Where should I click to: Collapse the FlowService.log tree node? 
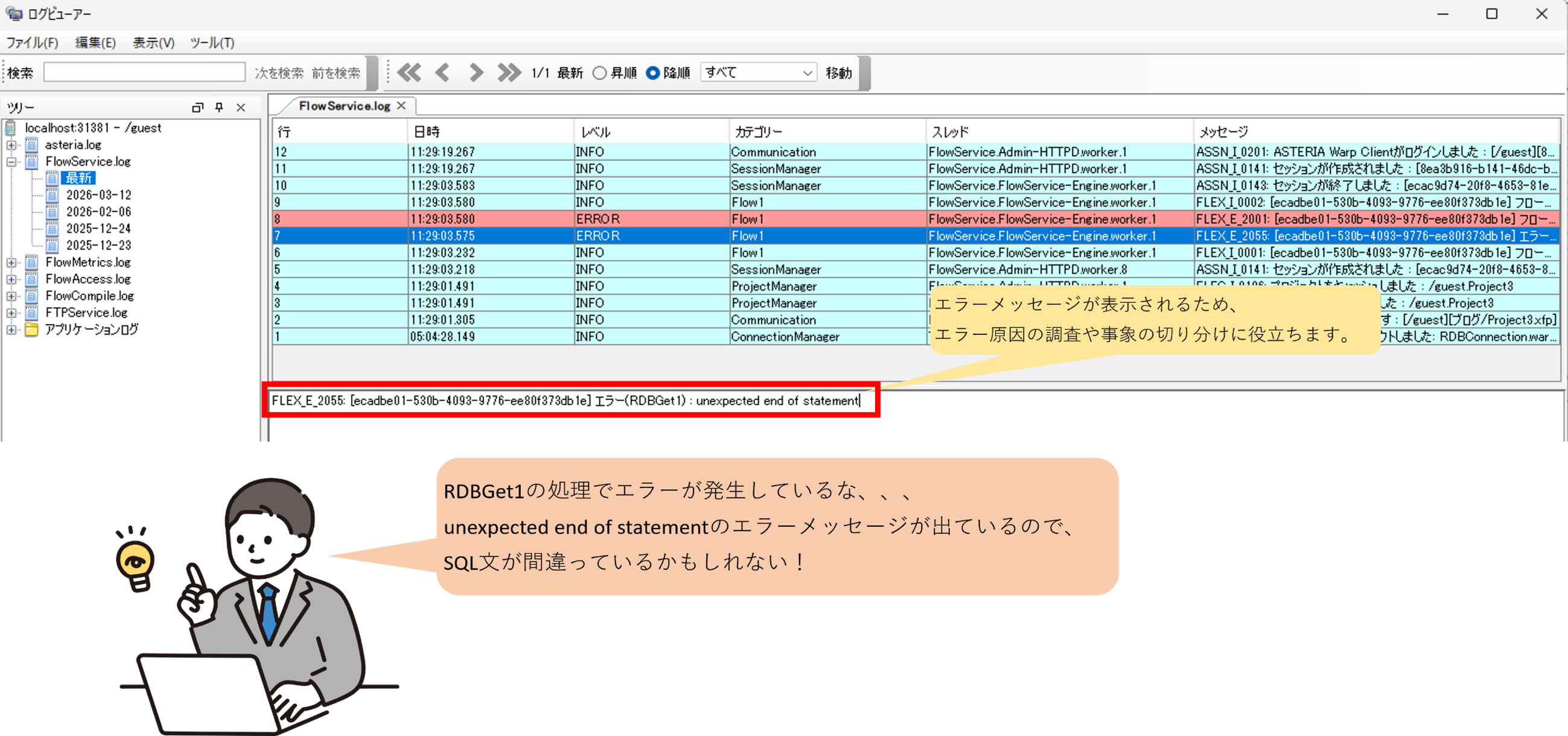[x=11, y=162]
